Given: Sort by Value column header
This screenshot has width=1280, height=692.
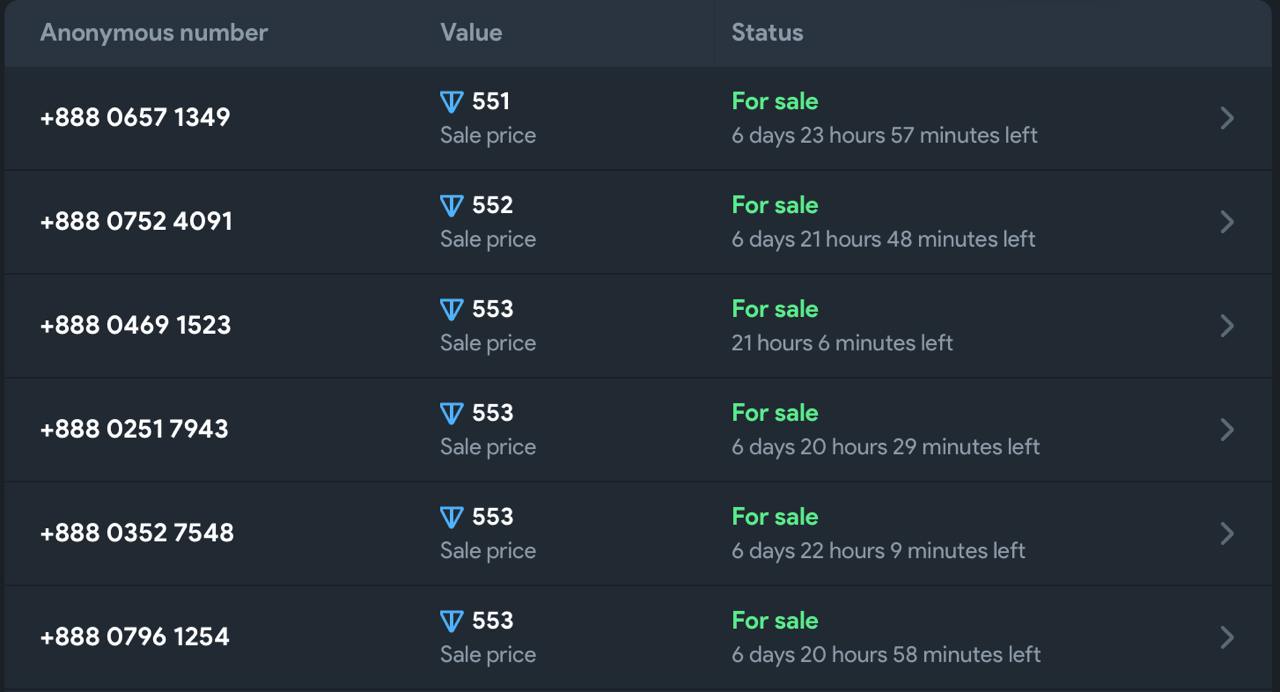Looking at the screenshot, I should tap(471, 33).
